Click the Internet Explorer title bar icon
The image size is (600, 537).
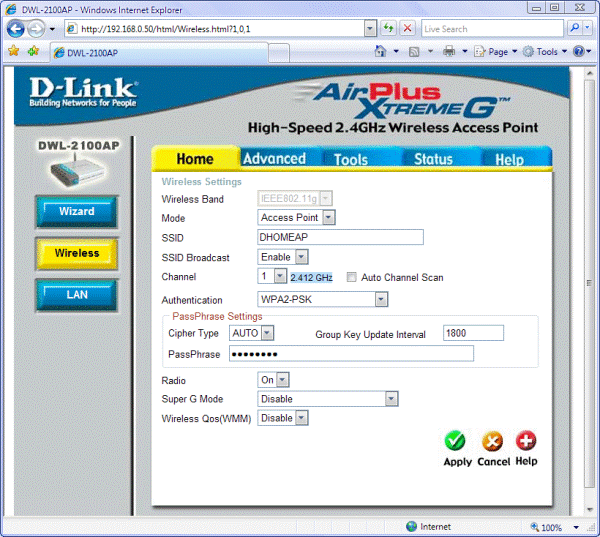[x=11, y=9]
